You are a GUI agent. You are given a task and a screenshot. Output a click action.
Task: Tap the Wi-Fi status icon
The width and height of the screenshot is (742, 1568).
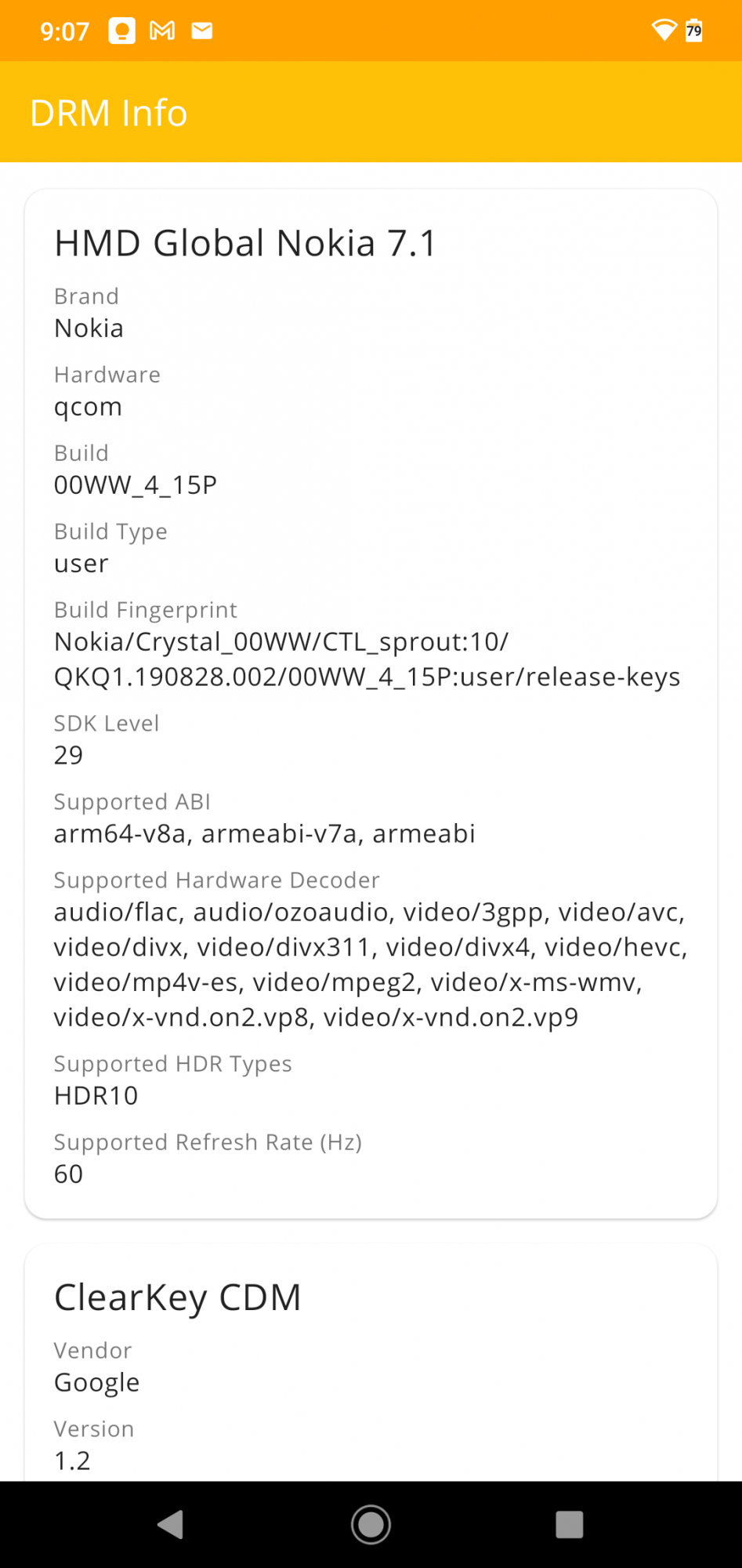coord(664,30)
